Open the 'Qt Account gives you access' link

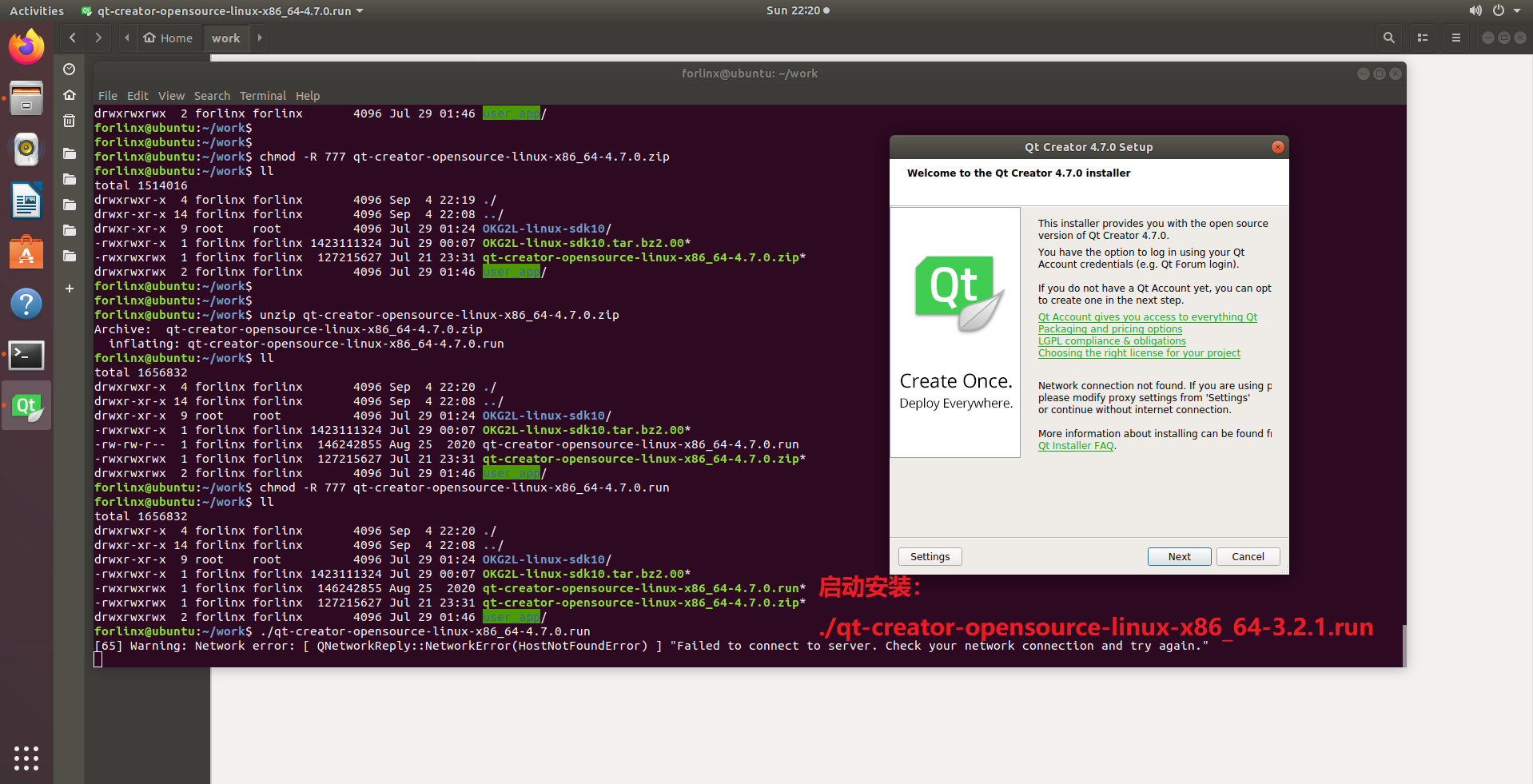[1147, 317]
